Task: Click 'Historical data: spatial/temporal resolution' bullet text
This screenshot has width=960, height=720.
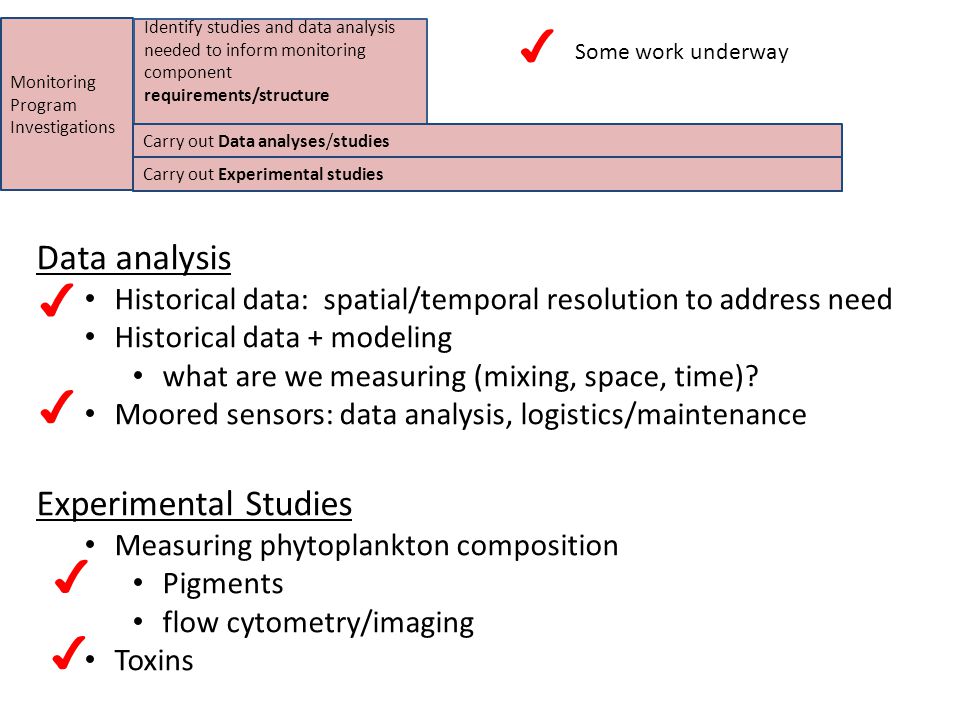Action: (503, 300)
